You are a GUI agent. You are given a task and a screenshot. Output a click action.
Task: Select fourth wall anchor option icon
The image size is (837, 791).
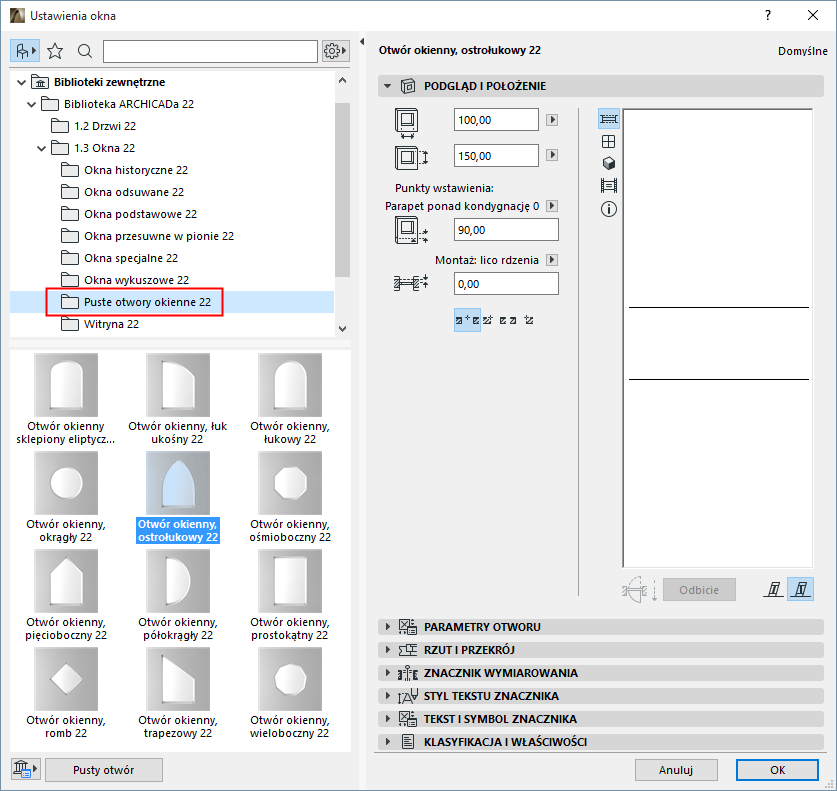point(528,320)
